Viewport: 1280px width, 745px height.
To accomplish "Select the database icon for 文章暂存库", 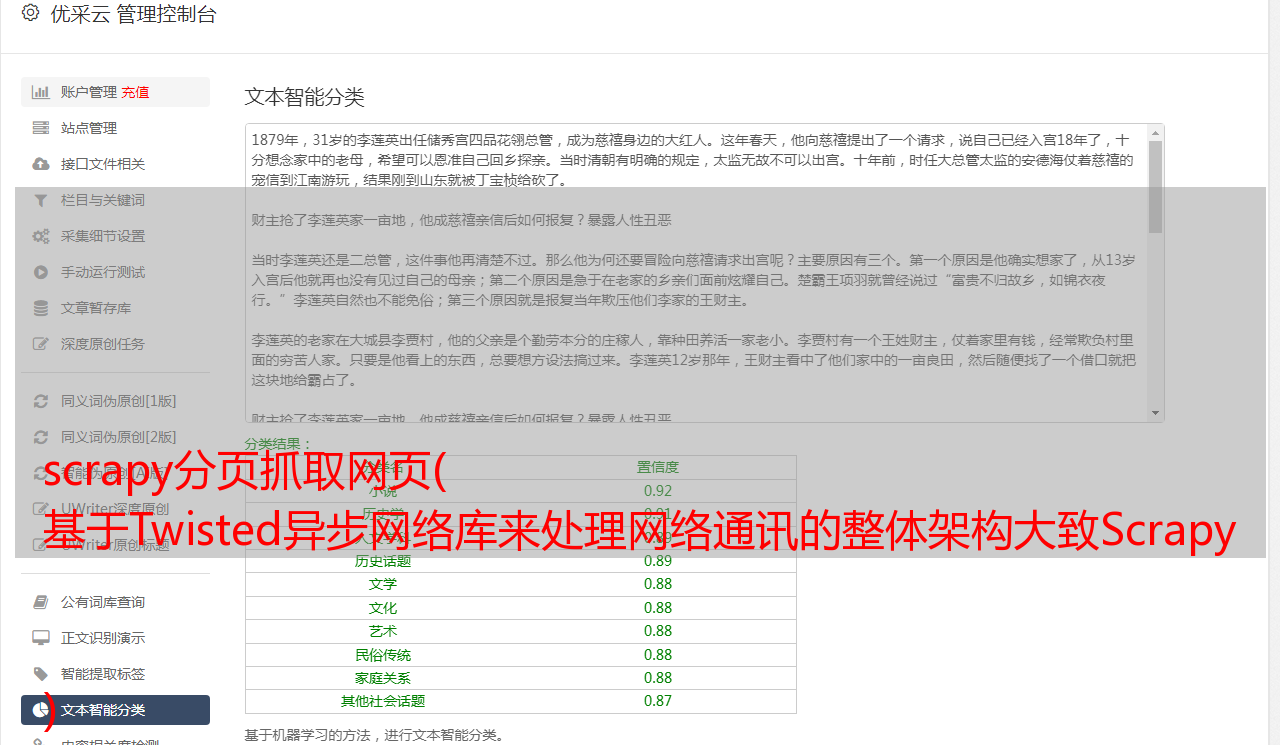I will 41,308.
